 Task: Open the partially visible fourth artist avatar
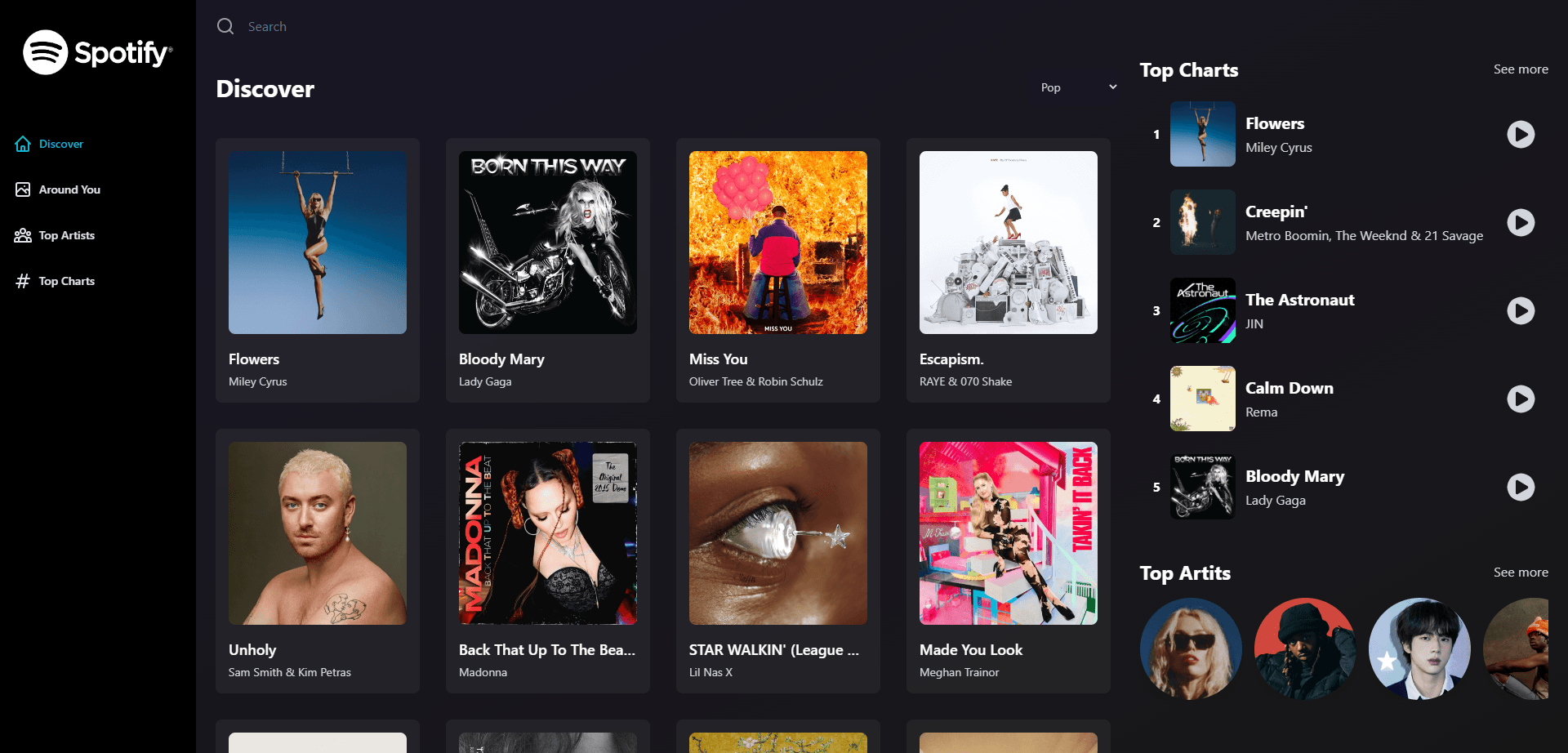pos(1517,649)
